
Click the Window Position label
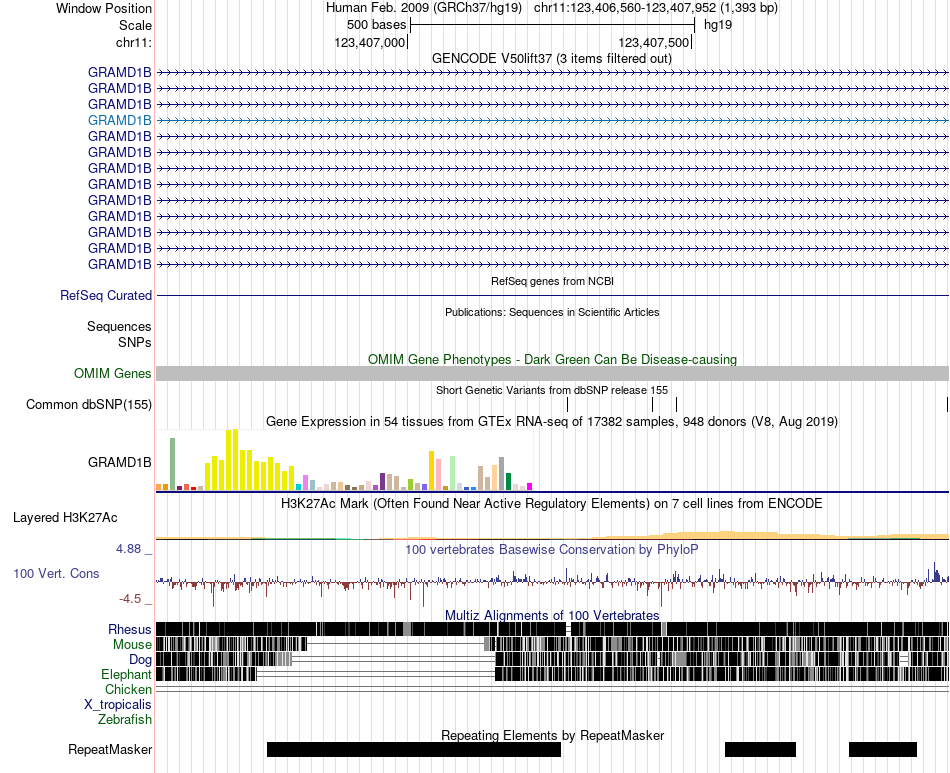coord(104,8)
